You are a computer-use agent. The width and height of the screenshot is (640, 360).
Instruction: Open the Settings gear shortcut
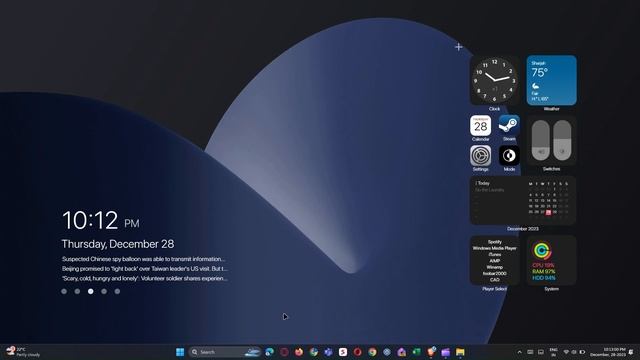[x=480, y=156]
